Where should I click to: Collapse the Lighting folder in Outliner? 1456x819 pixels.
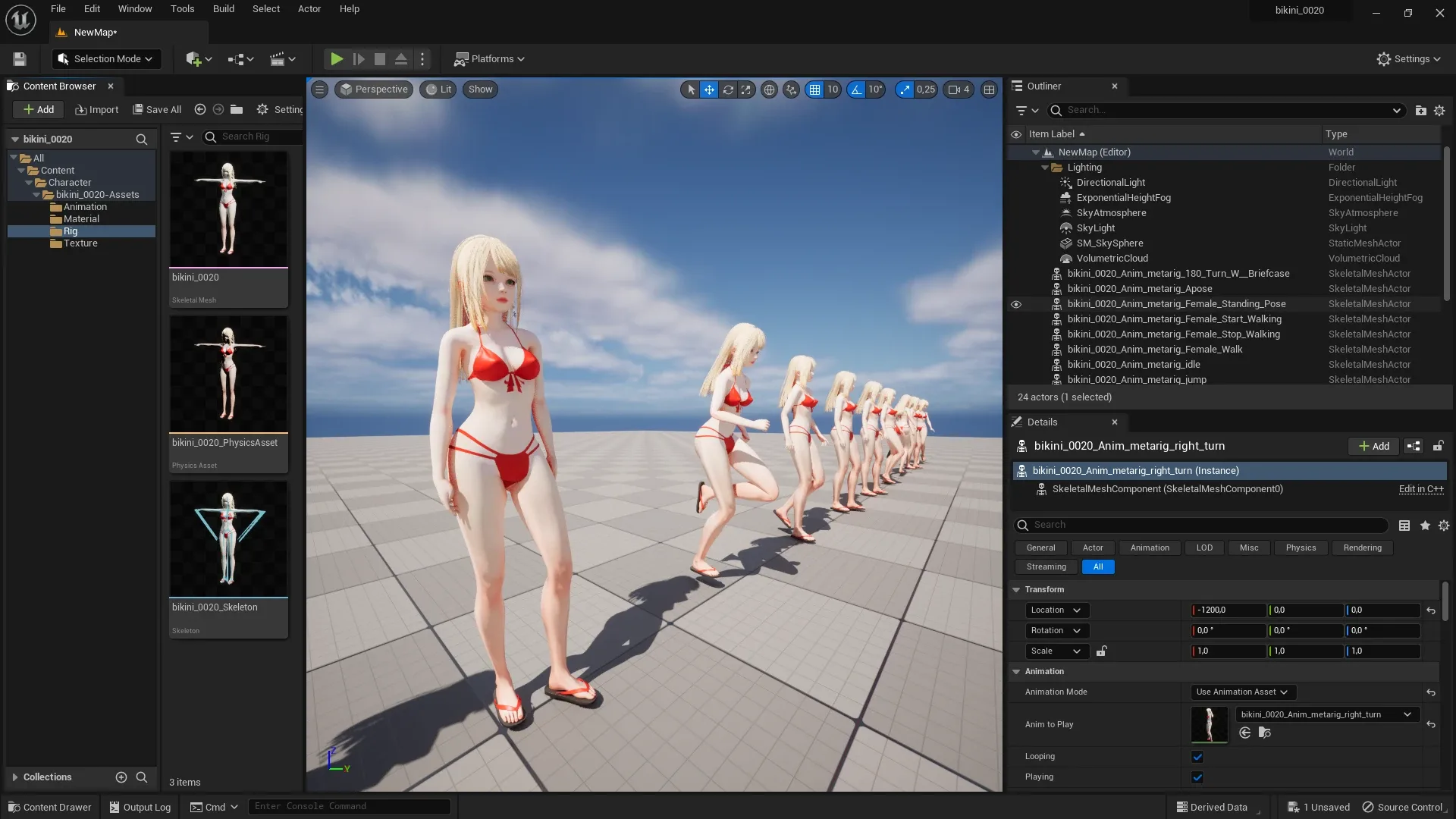1045,167
